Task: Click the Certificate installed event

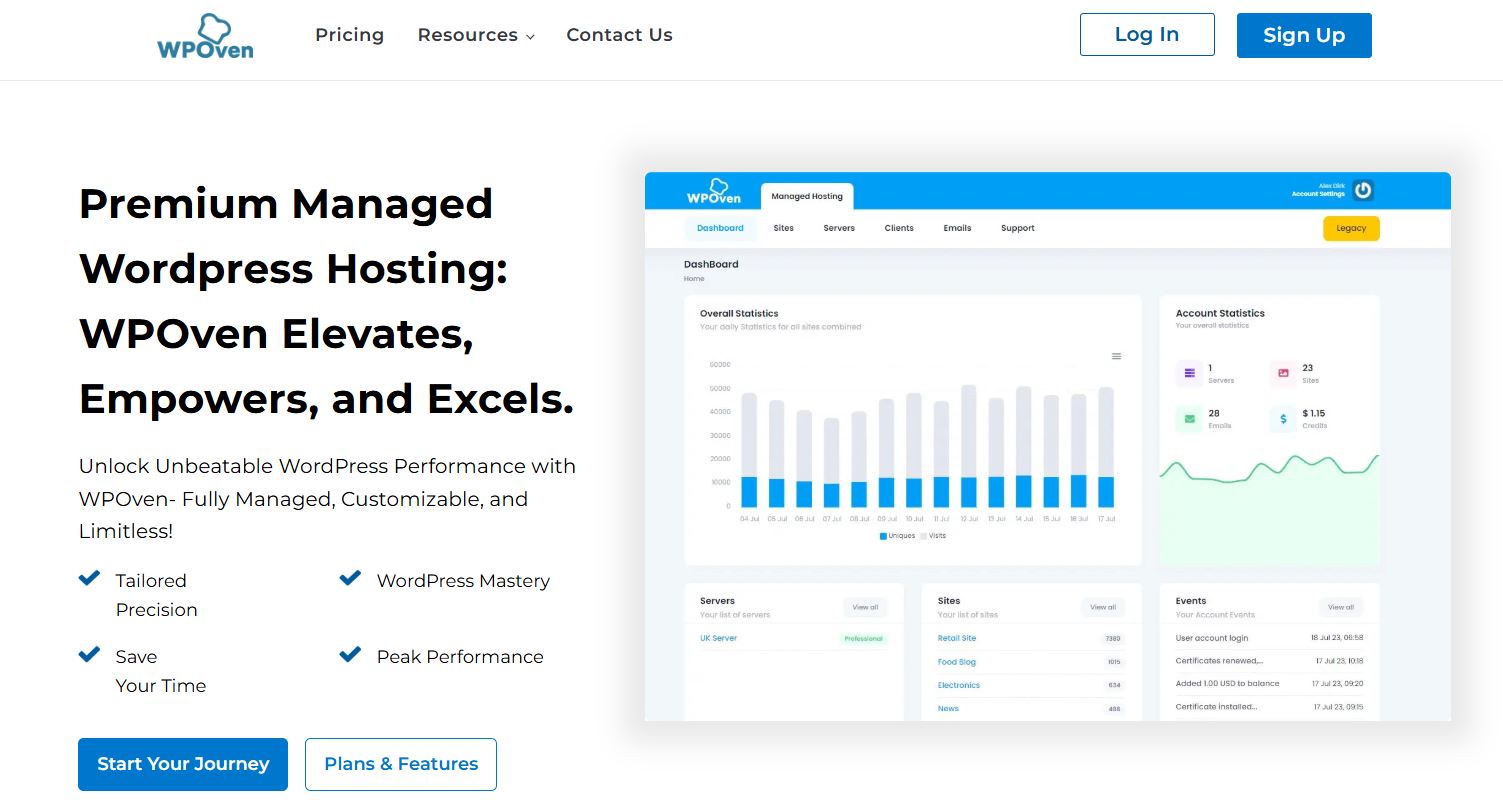Action: click(1216, 707)
